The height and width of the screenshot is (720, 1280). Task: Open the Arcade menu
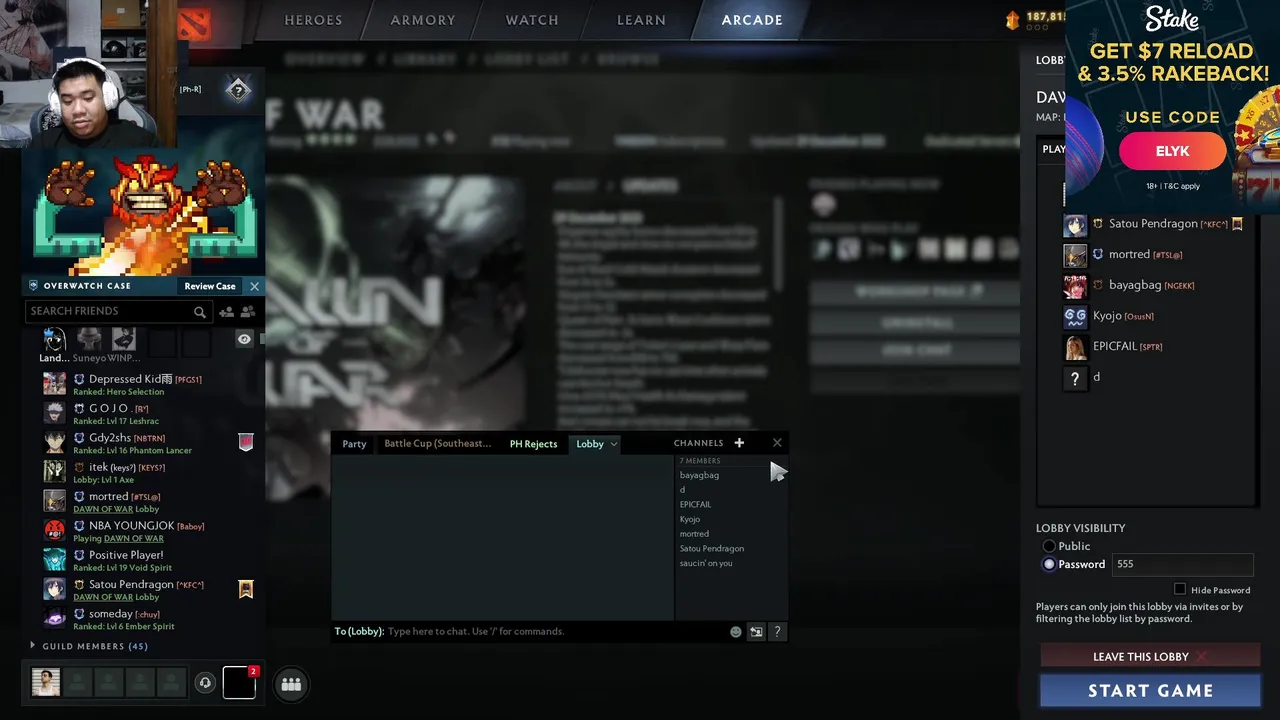coord(752,20)
